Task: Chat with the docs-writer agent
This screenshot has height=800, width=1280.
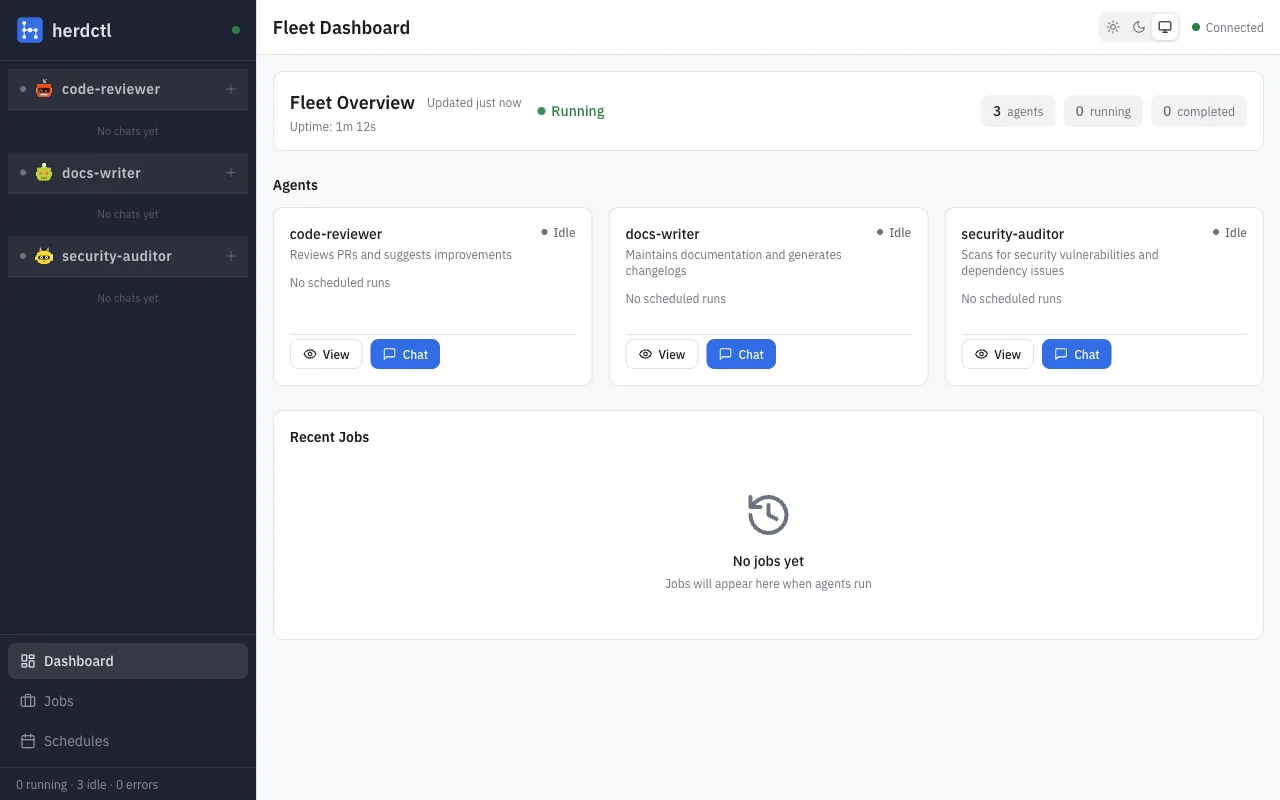Action: [x=740, y=353]
